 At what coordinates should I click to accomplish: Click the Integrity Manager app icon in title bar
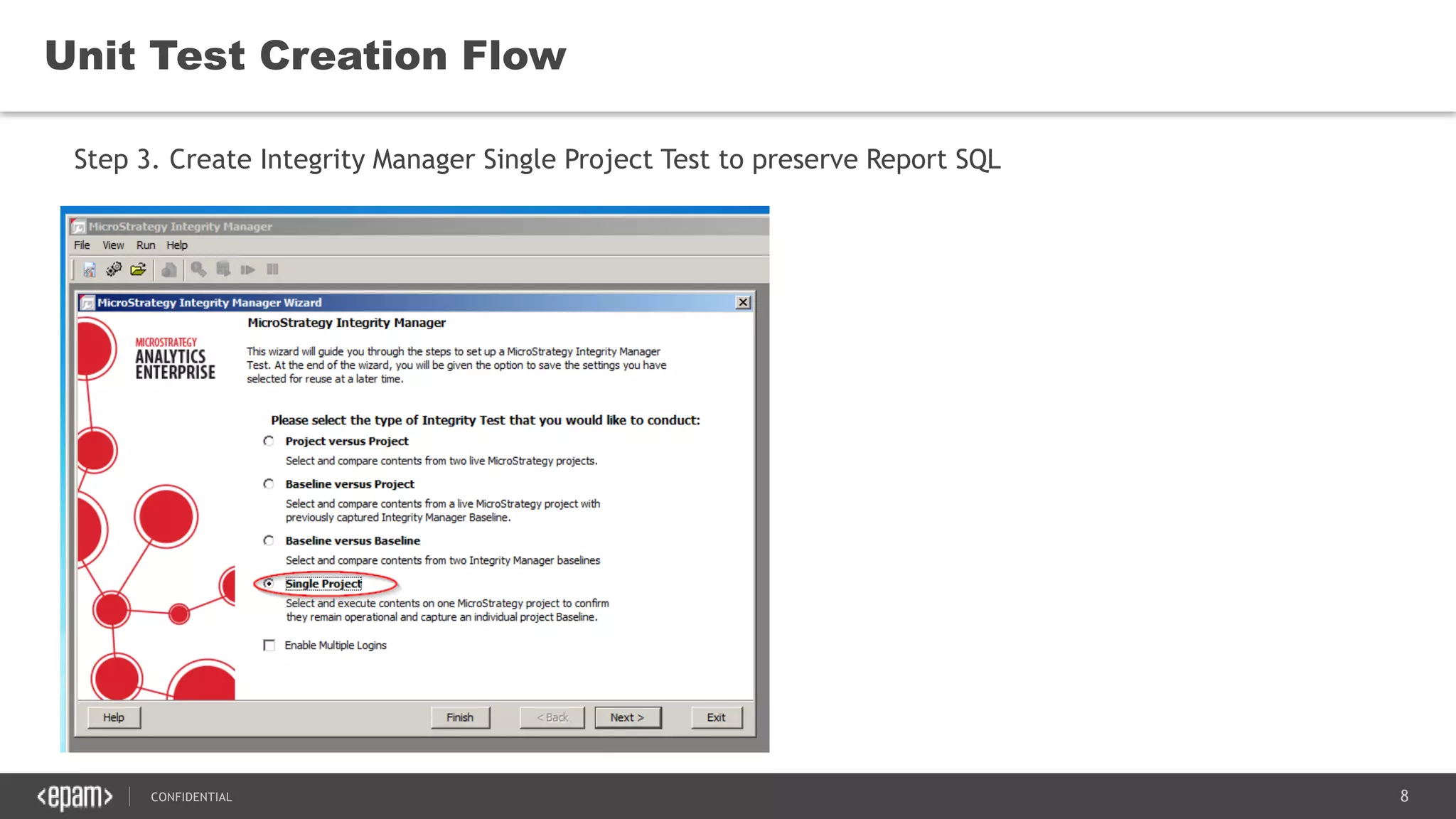(x=79, y=227)
